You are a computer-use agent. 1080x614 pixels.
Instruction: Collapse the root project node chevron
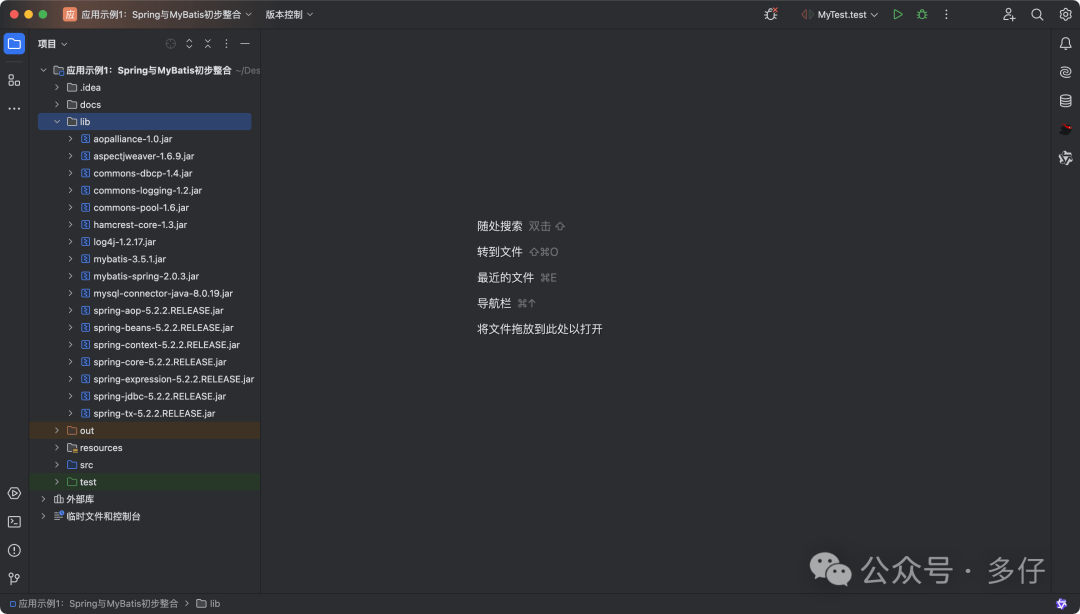tap(43, 70)
